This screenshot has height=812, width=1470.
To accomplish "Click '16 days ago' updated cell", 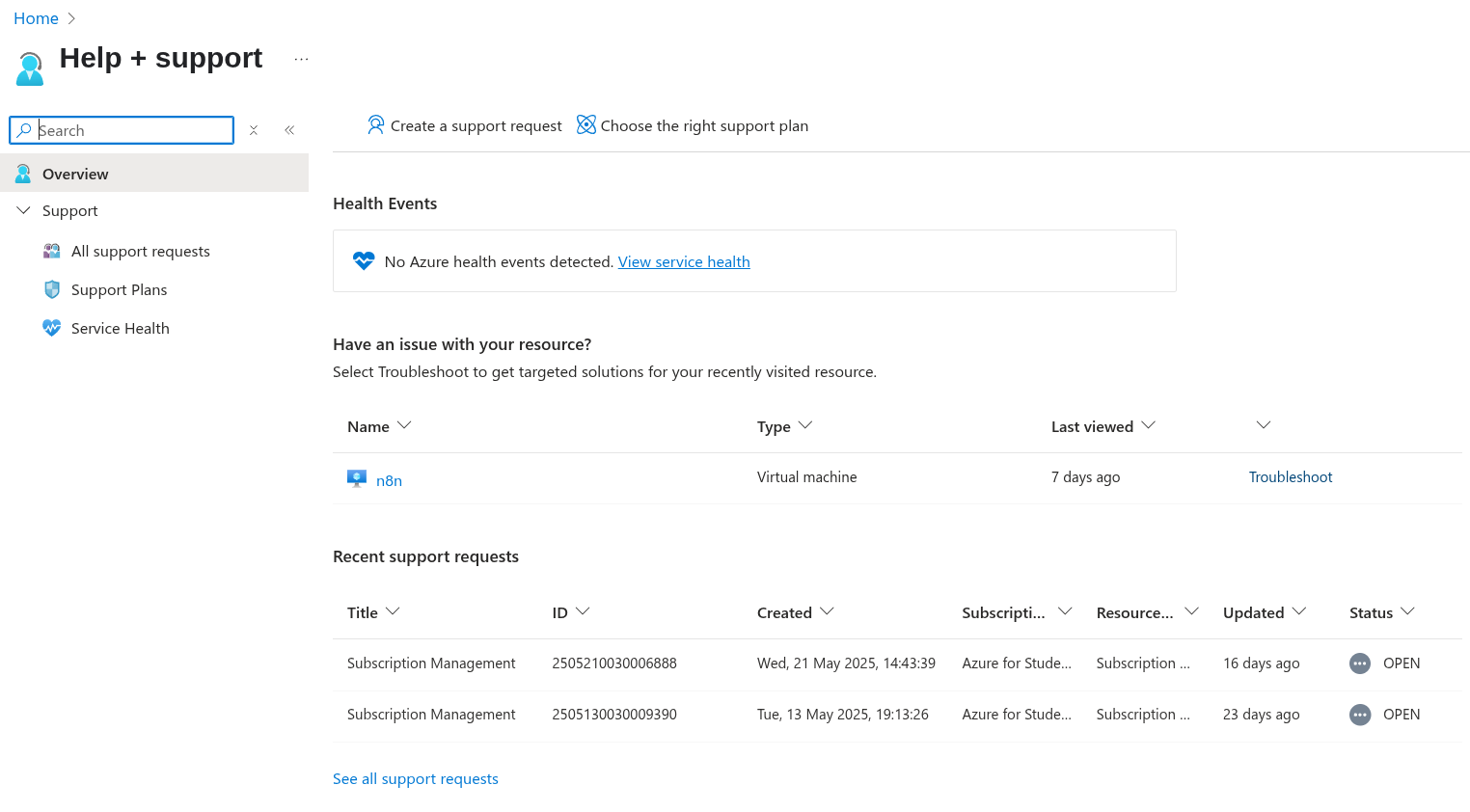I will 1262,663.
